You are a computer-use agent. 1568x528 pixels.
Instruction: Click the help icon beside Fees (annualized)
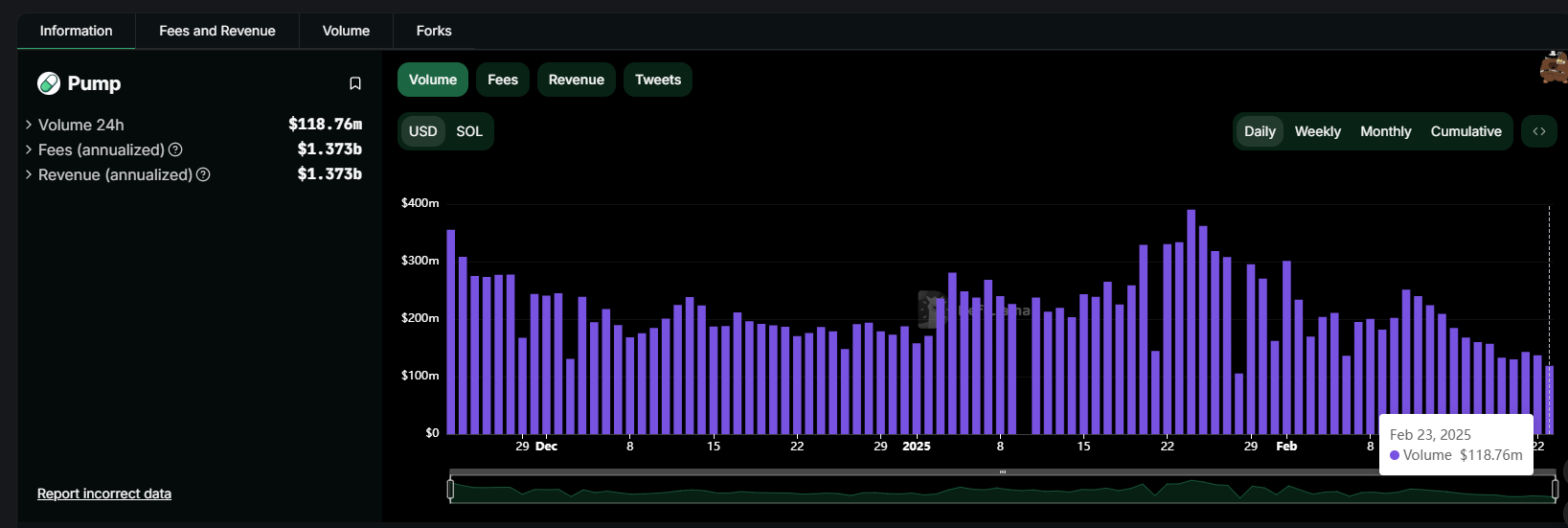[175, 149]
